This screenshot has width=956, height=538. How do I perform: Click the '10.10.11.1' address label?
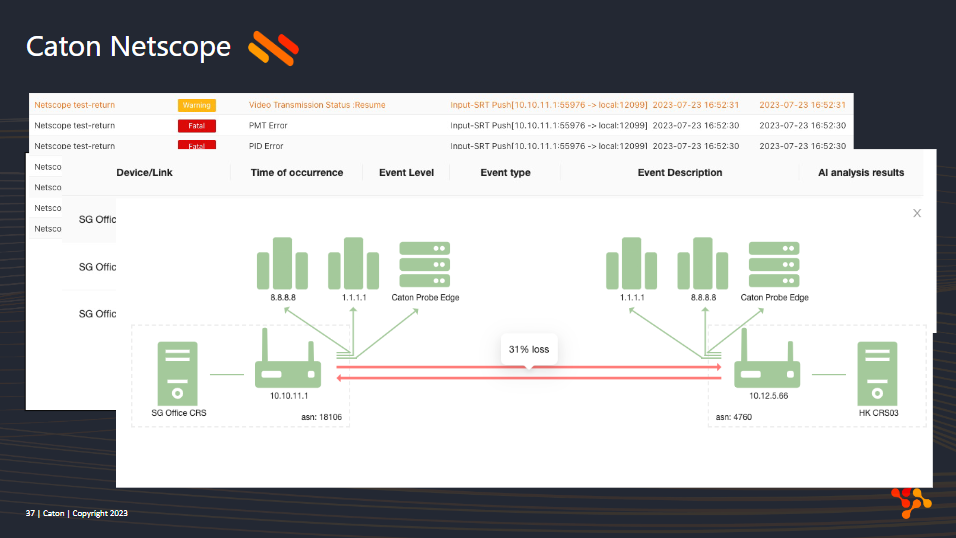click(289, 396)
